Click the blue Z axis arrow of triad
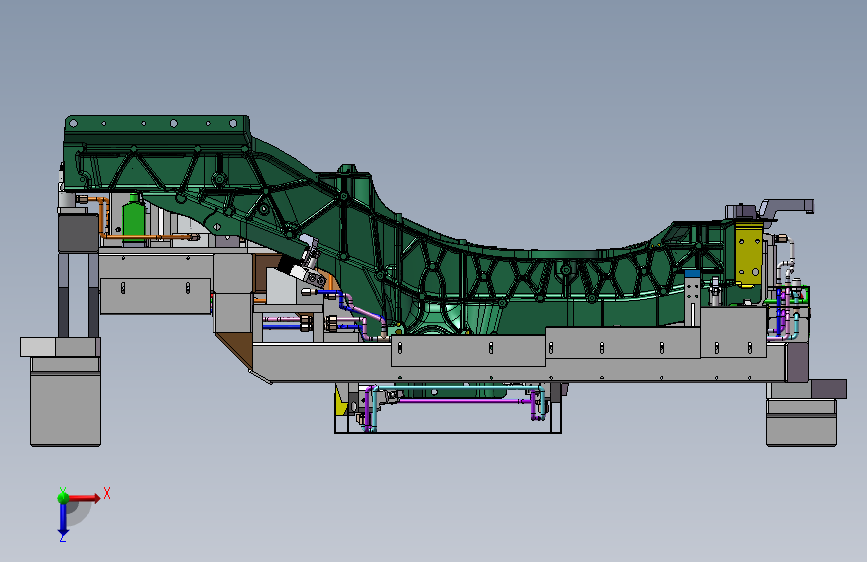Viewport: 867px width, 562px height. 63,520
